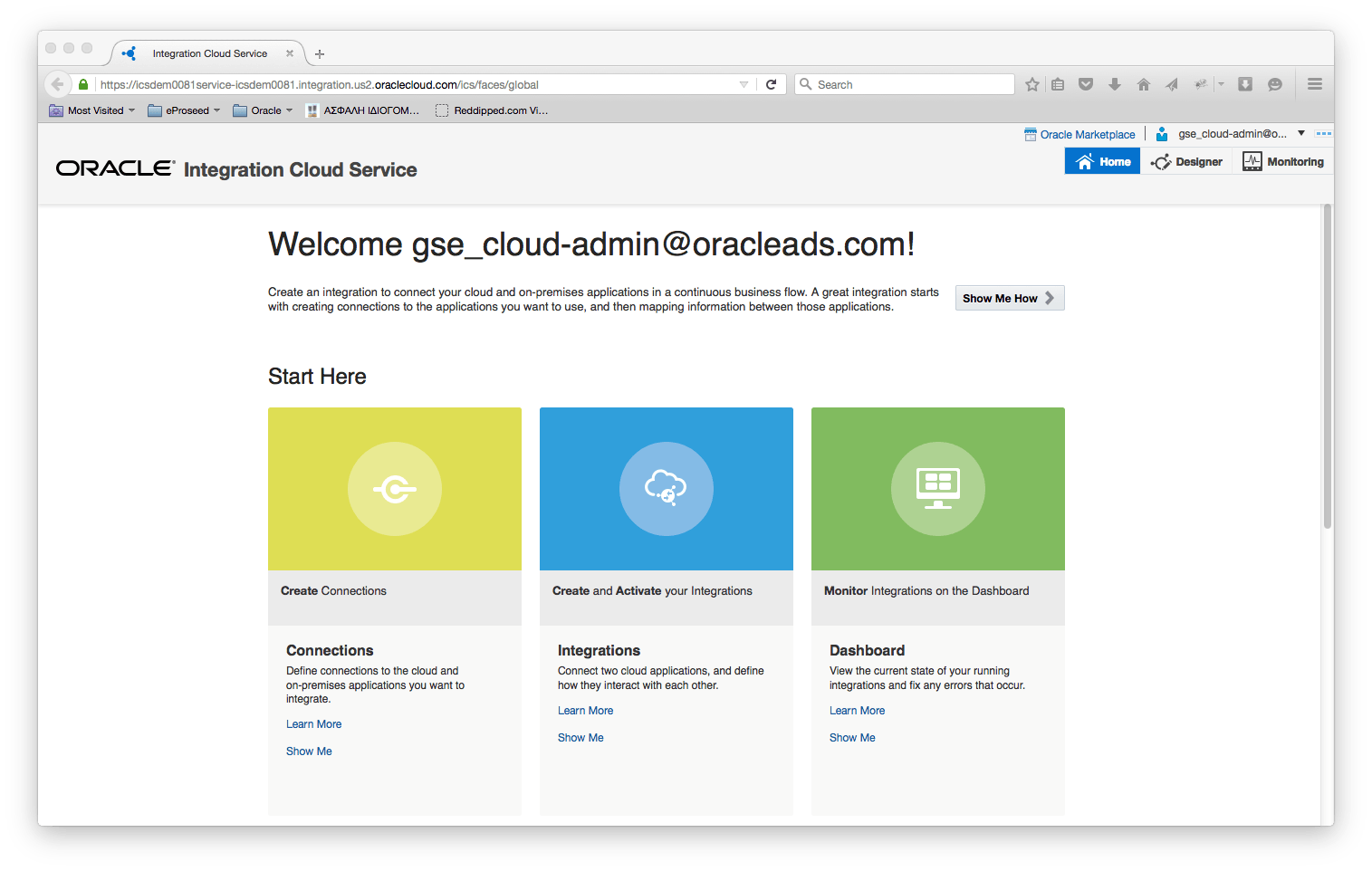Click 'Monitor Integrations on the Dashboard' caption

click(926, 591)
